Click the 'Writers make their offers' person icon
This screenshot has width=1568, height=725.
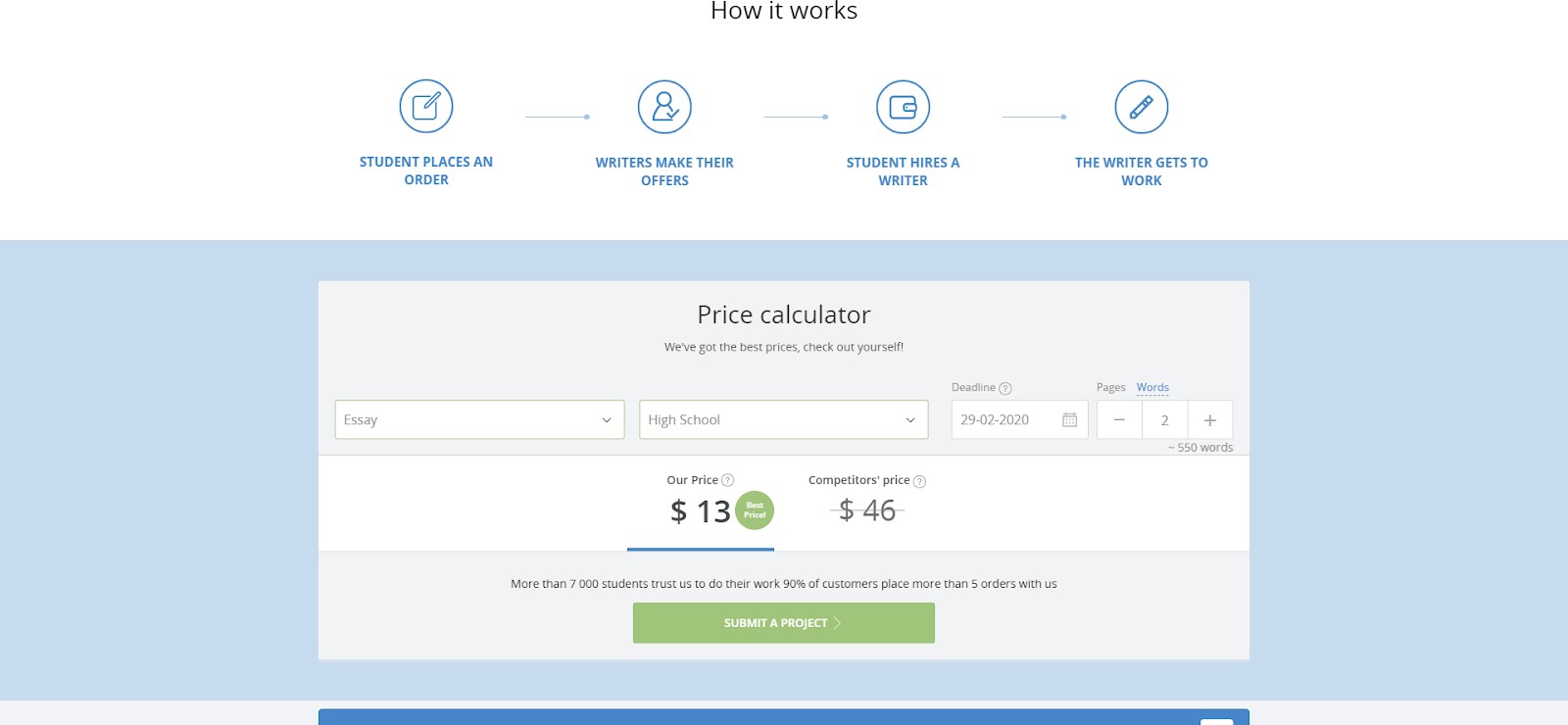point(664,107)
